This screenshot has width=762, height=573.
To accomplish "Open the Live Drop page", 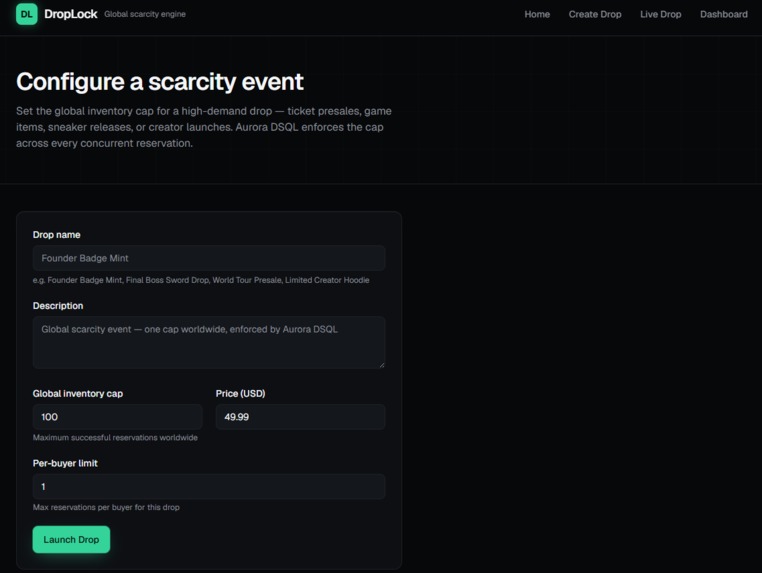I will tap(660, 14).
